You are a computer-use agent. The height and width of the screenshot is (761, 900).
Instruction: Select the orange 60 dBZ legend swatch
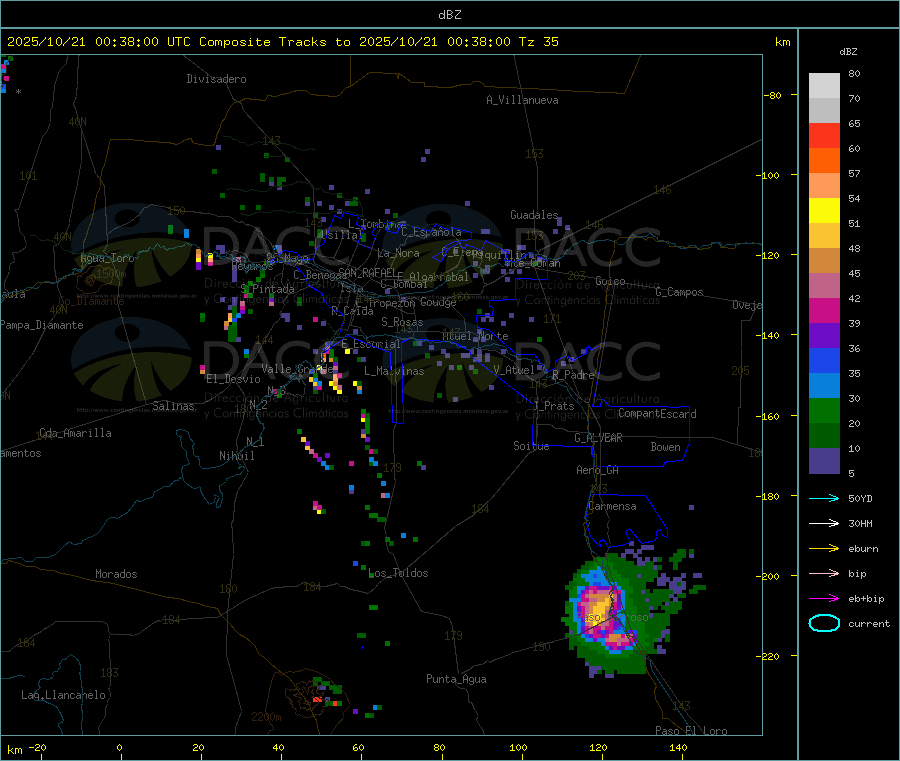[x=824, y=161]
